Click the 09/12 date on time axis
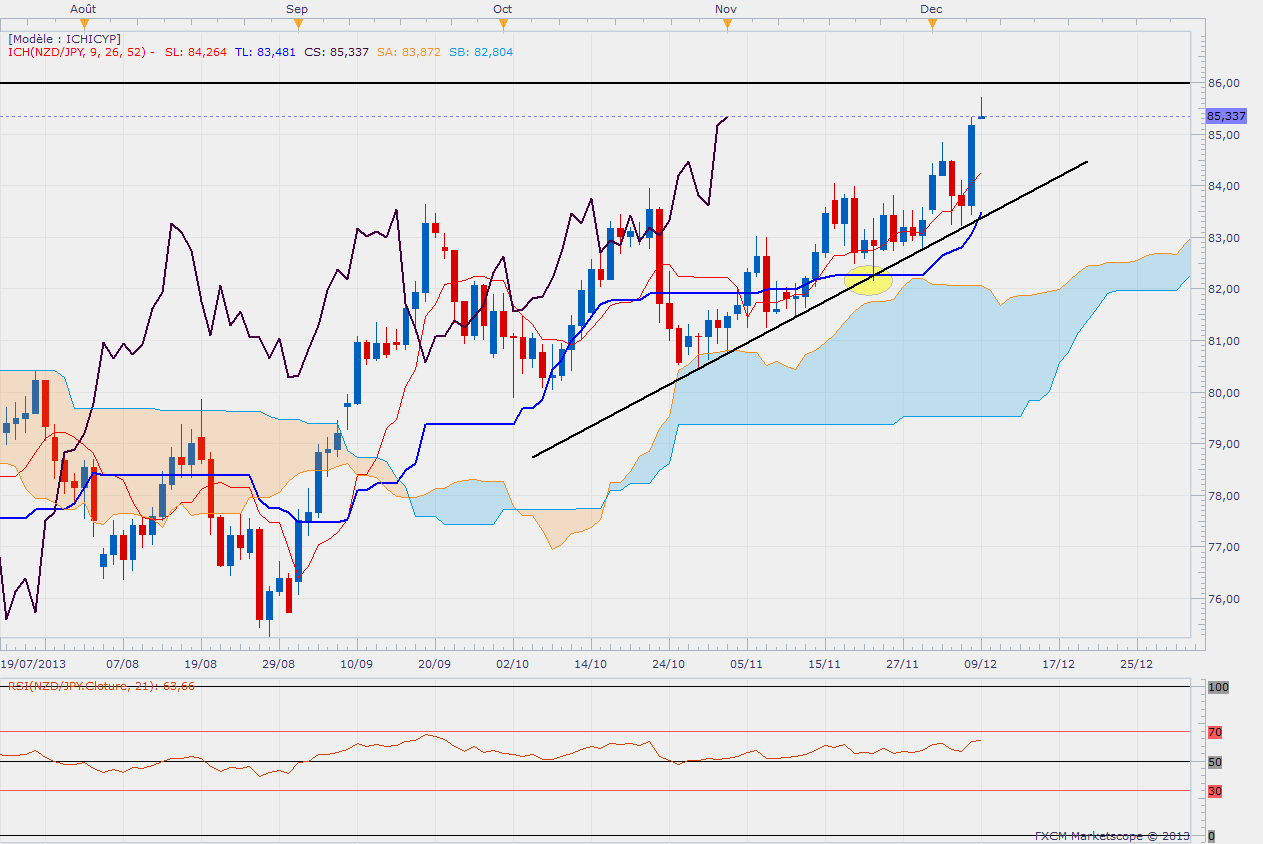 click(981, 663)
